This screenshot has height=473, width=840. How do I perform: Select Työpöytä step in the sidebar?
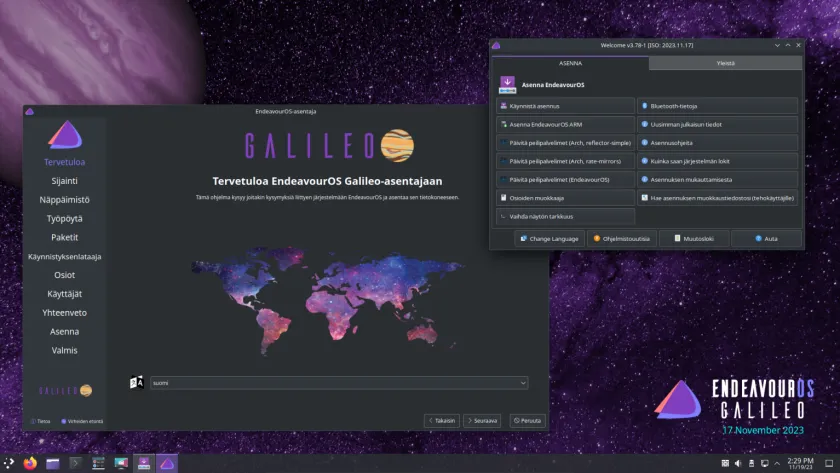(64, 219)
